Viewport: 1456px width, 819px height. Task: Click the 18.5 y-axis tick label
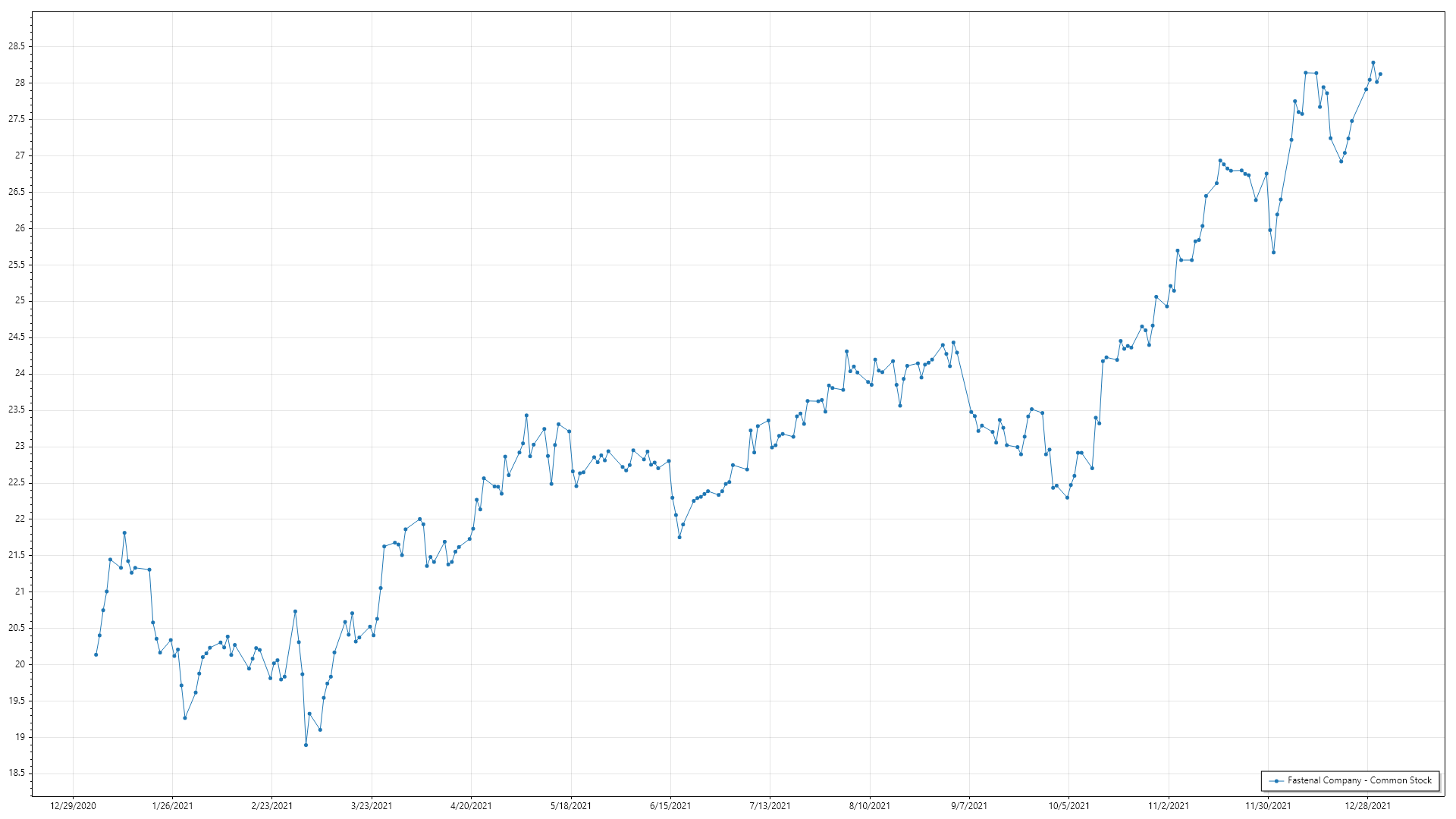click(x=17, y=773)
